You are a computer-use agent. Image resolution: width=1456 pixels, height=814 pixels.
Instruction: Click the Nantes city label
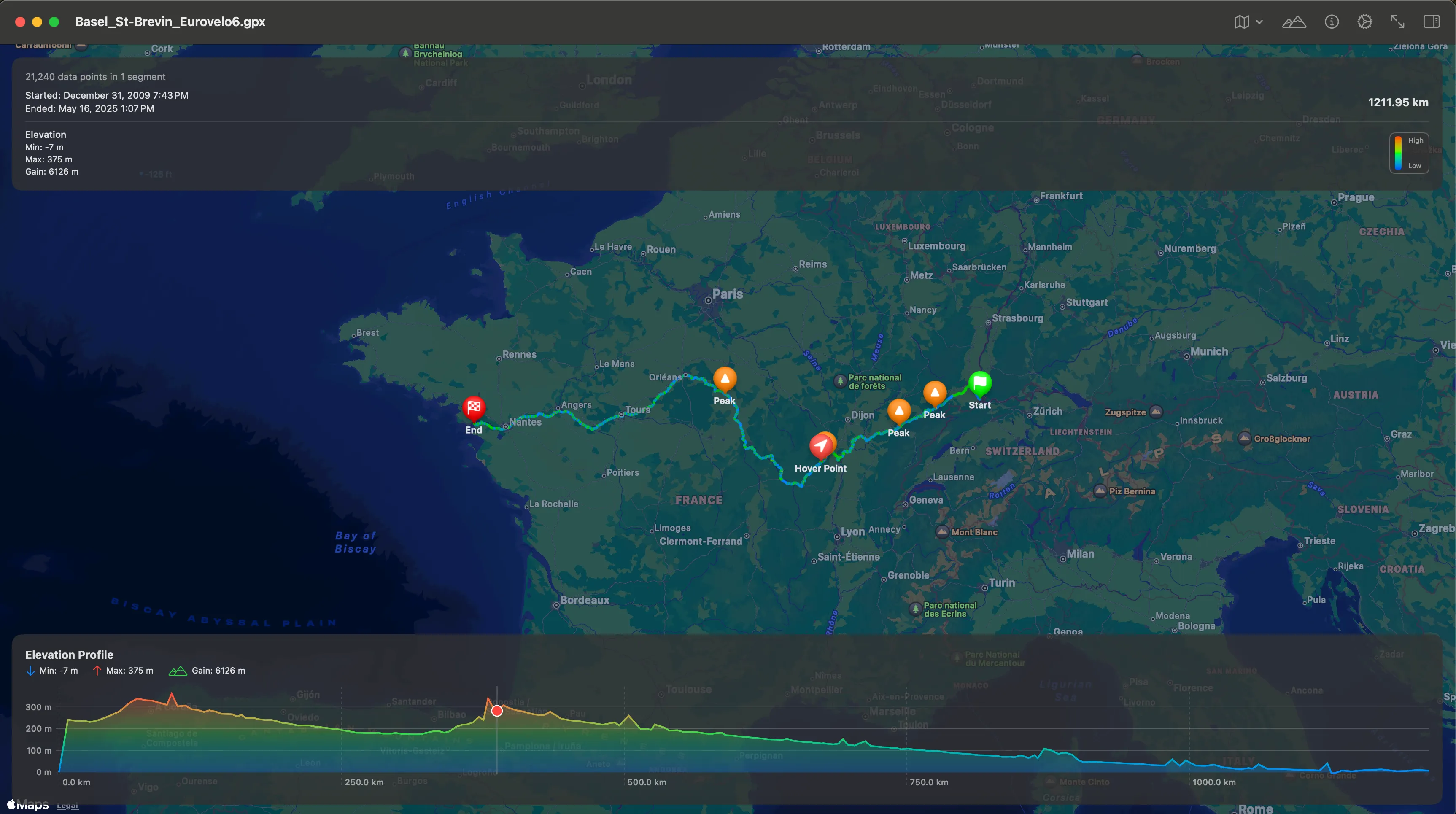click(x=525, y=422)
